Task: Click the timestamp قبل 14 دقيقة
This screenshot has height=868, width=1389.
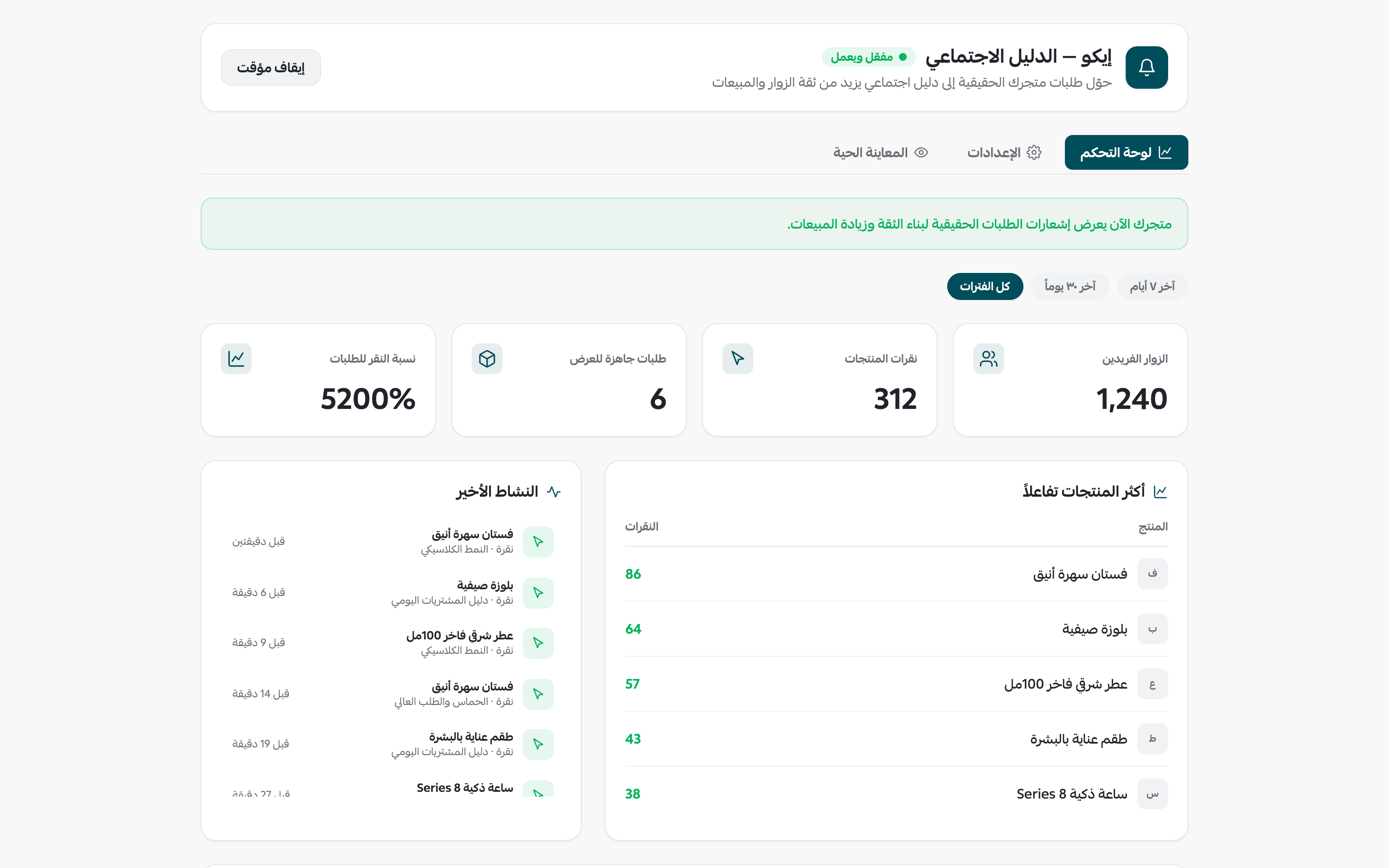Action: pos(260,693)
